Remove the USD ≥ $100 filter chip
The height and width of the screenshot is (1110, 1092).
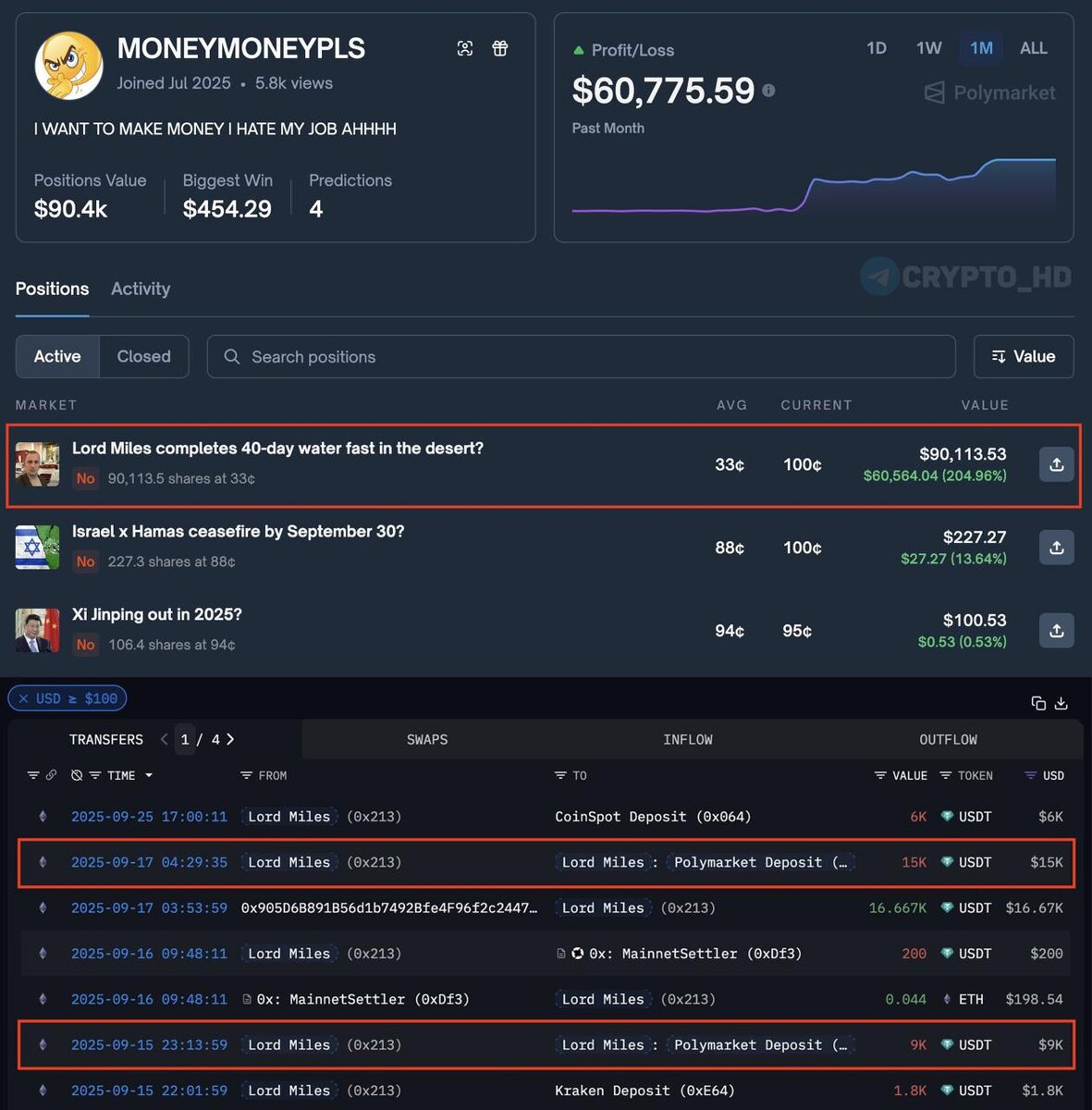point(24,698)
